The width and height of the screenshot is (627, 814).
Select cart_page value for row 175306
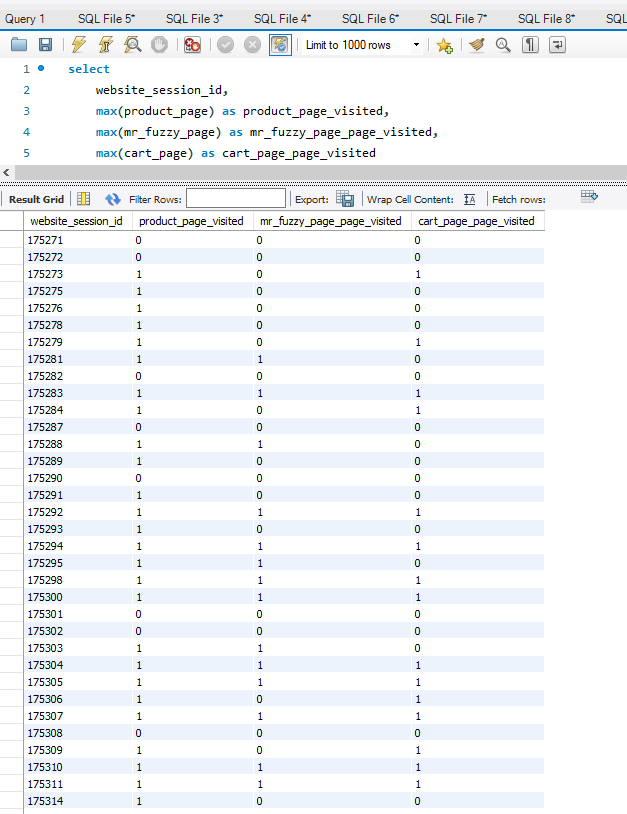coord(478,699)
